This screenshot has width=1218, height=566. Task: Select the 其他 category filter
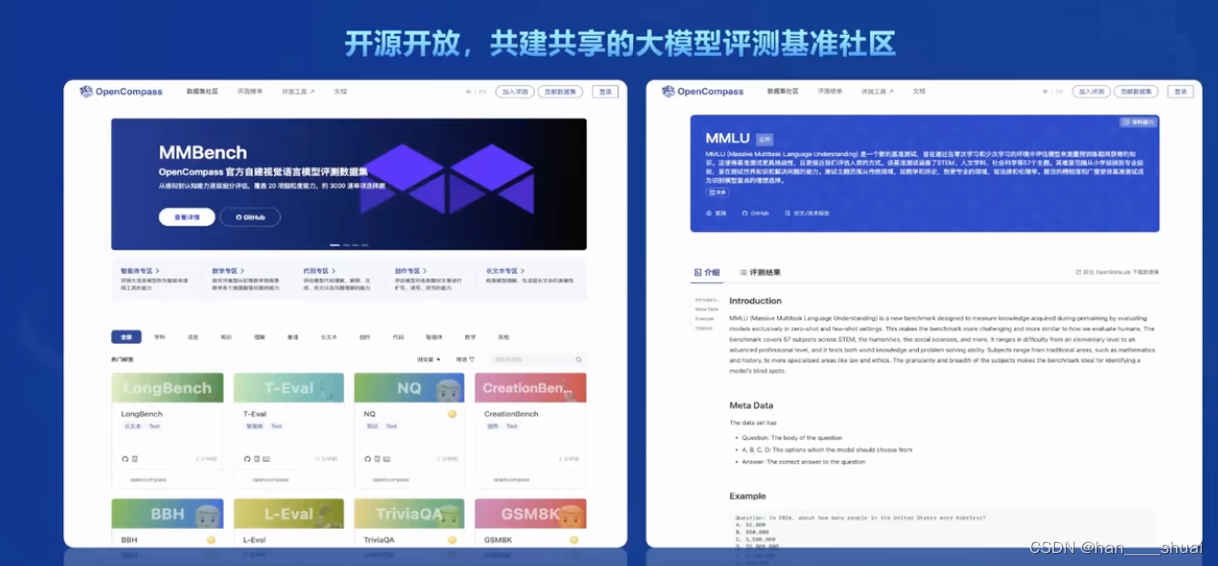503,337
